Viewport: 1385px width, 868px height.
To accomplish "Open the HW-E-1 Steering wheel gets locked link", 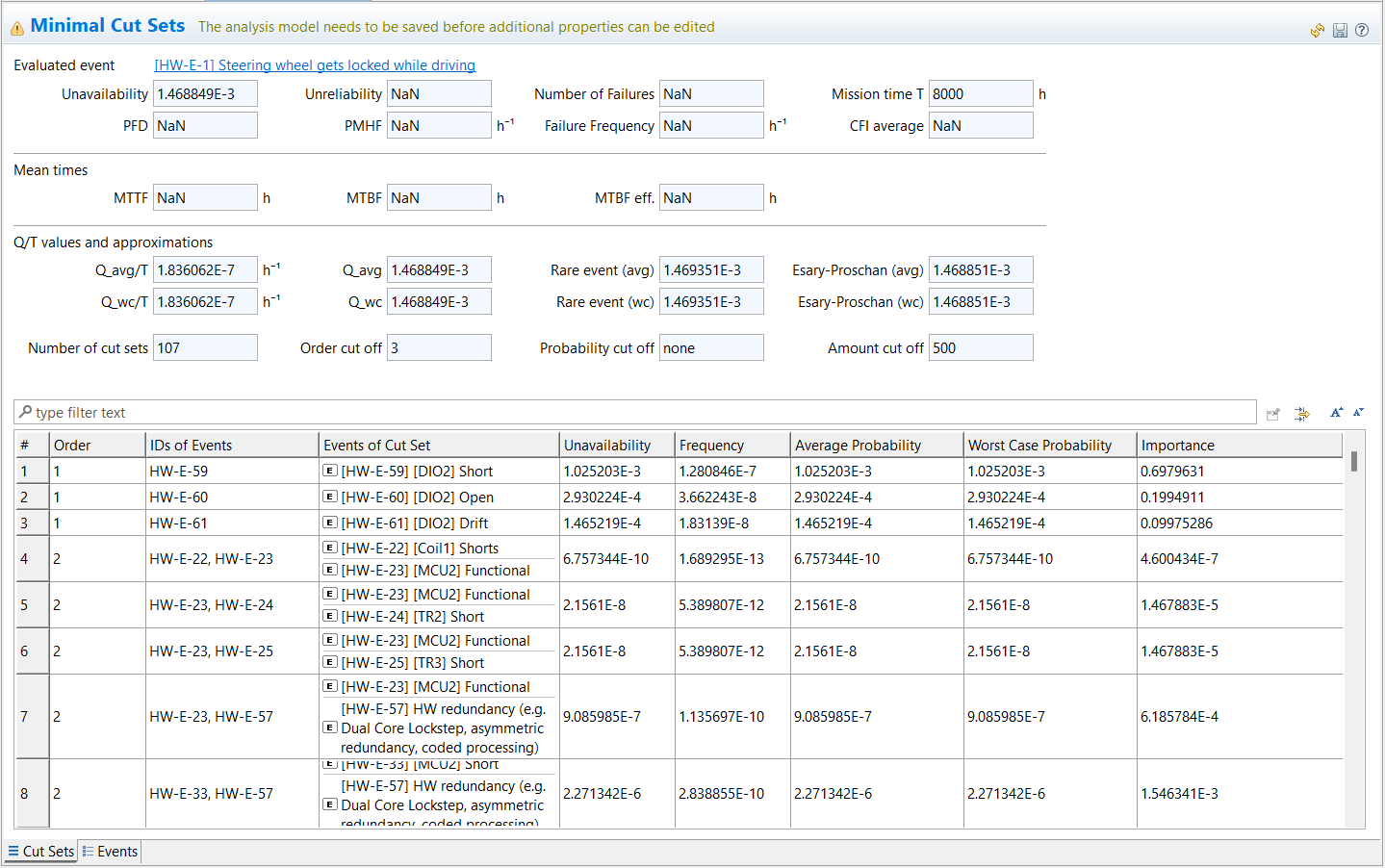I will point(315,65).
